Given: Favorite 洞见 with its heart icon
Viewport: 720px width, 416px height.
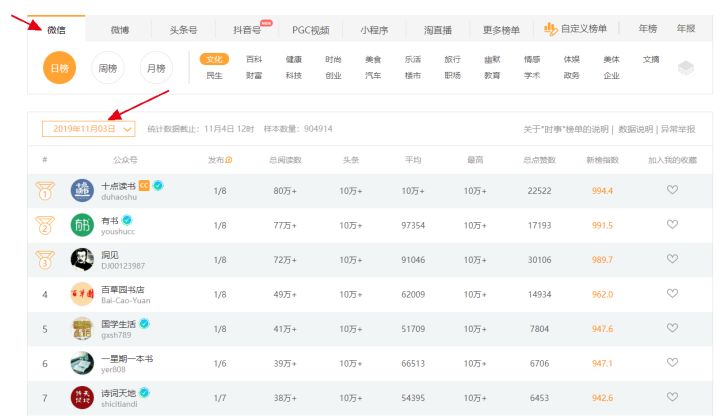Looking at the screenshot, I should [x=672, y=259].
